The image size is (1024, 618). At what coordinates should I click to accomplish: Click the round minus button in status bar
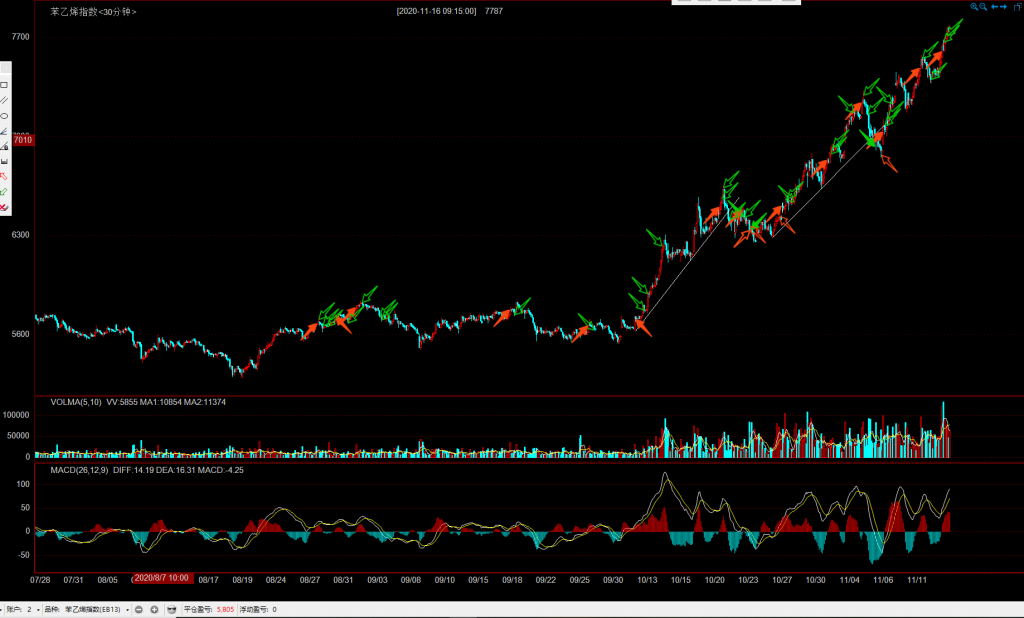coord(139,609)
